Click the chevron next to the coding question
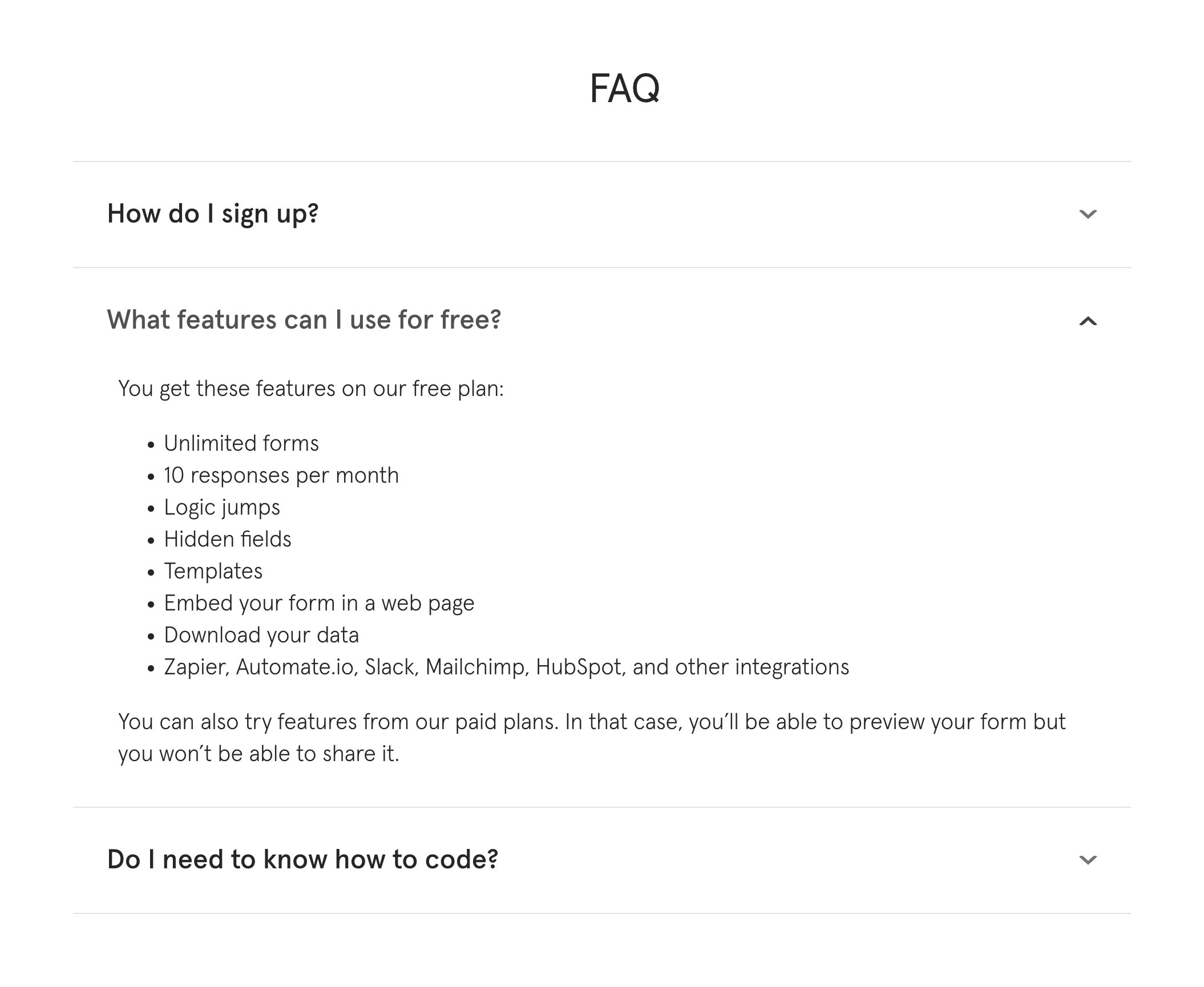 click(x=1089, y=859)
